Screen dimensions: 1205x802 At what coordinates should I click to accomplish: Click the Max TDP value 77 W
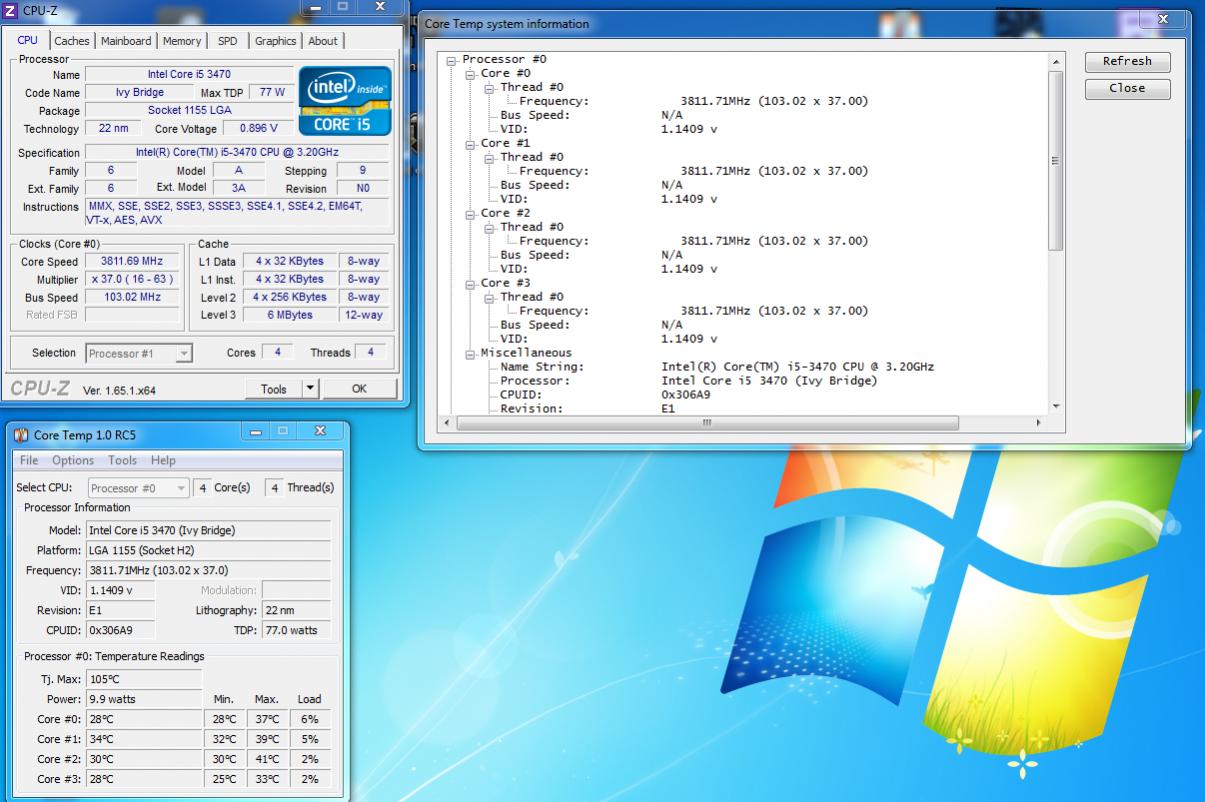[x=271, y=92]
